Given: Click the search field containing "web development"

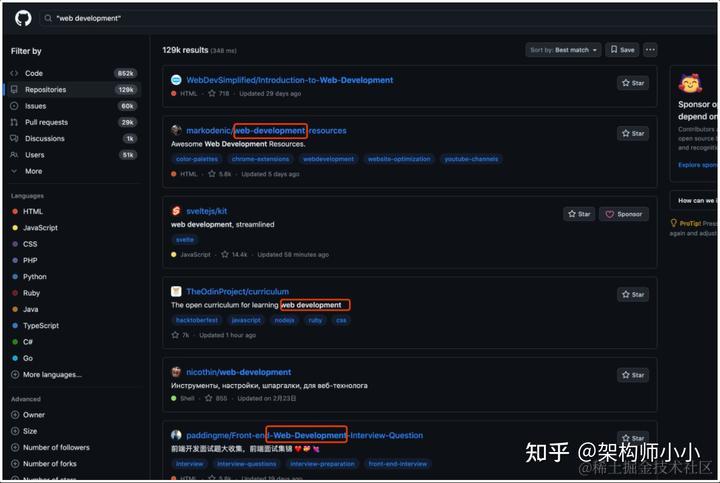Looking at the screenshot, I should point(379,18).
